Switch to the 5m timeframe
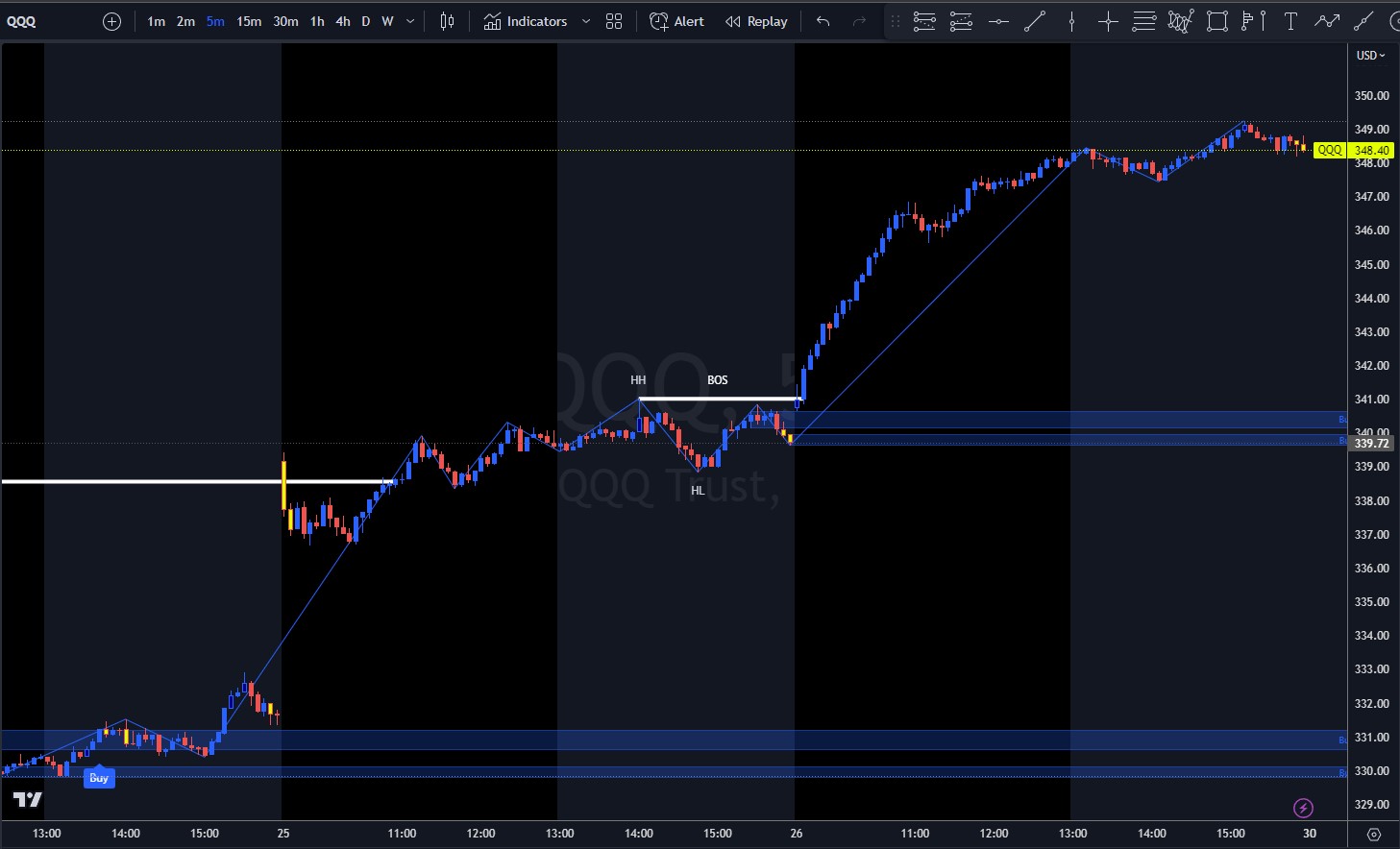The height and width of the screenshot is (849, 1400). pos(215,21)
